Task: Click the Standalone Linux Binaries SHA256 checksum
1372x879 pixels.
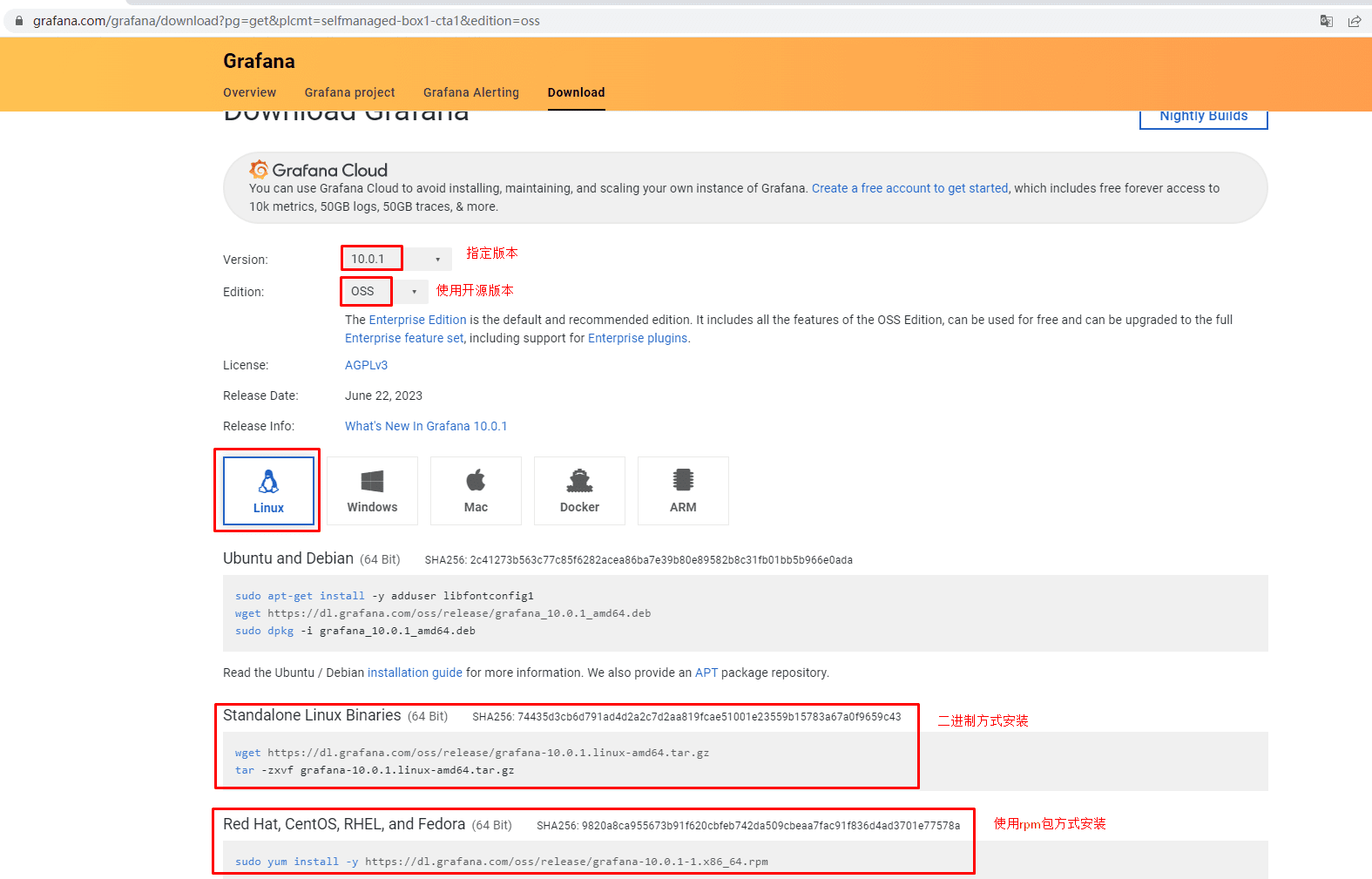Action: click(686, 717)
